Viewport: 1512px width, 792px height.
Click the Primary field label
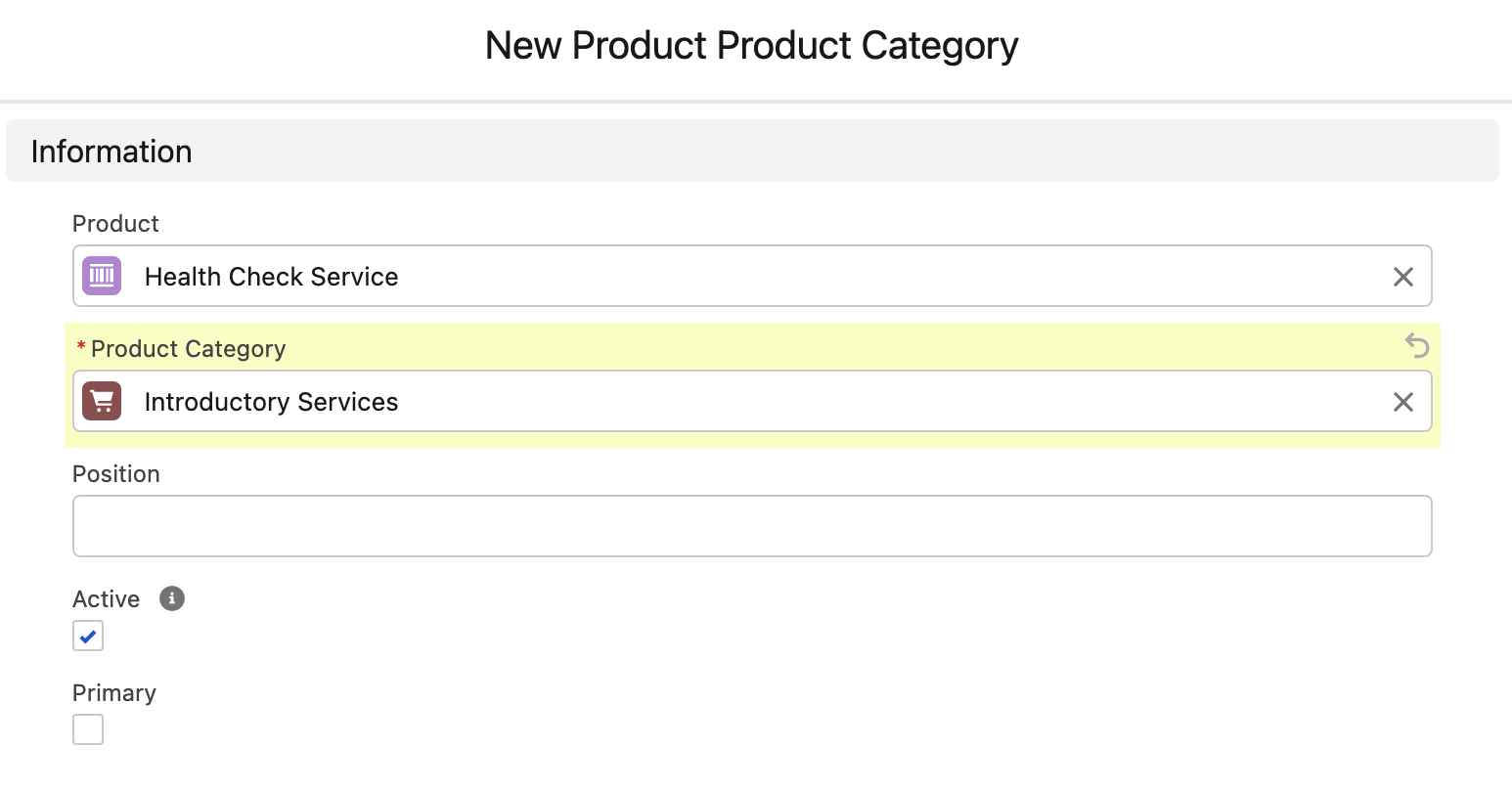[114, 693]
